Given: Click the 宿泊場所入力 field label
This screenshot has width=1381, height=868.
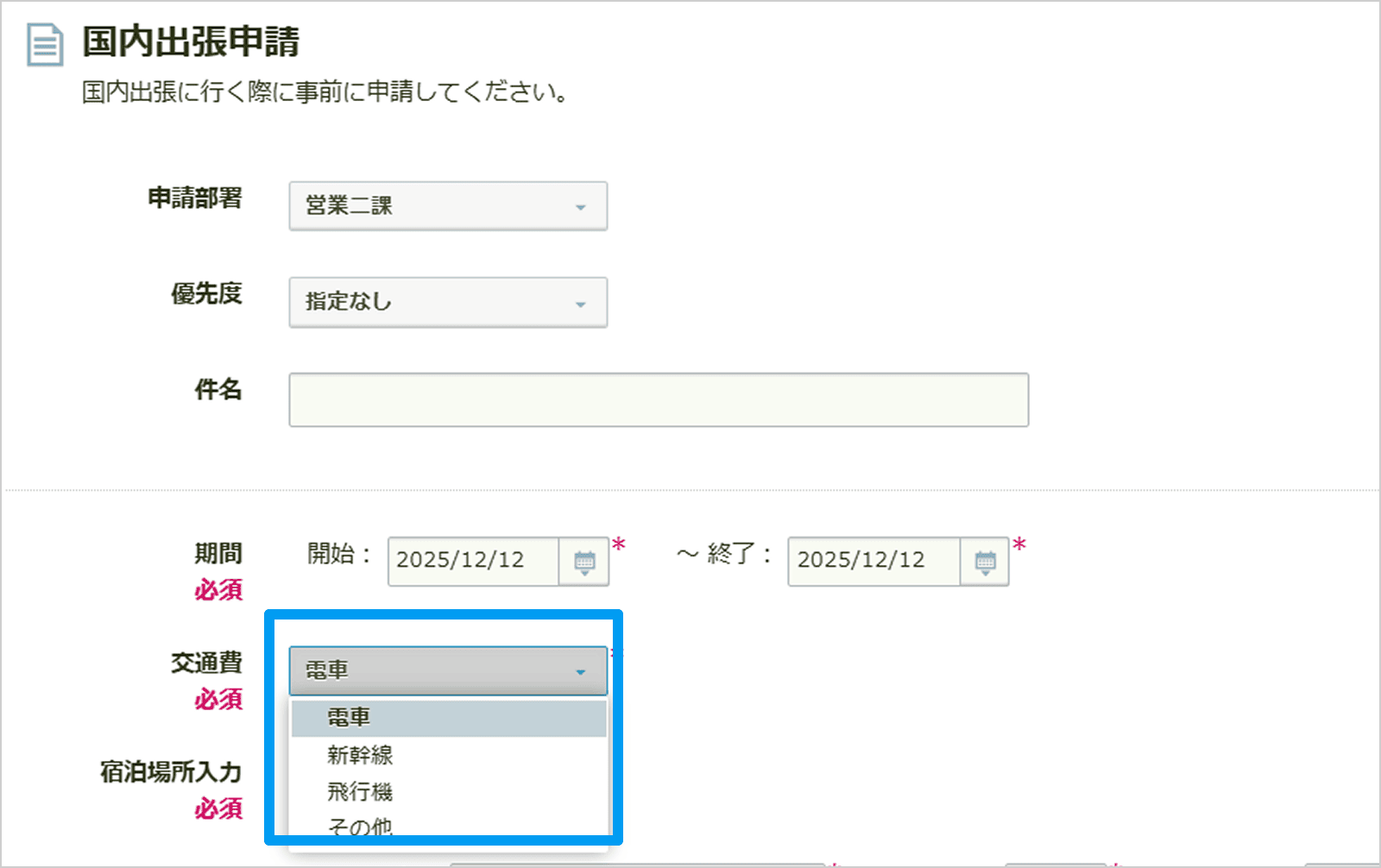Looking at the screenshot, I should click(x=169, y=773).
